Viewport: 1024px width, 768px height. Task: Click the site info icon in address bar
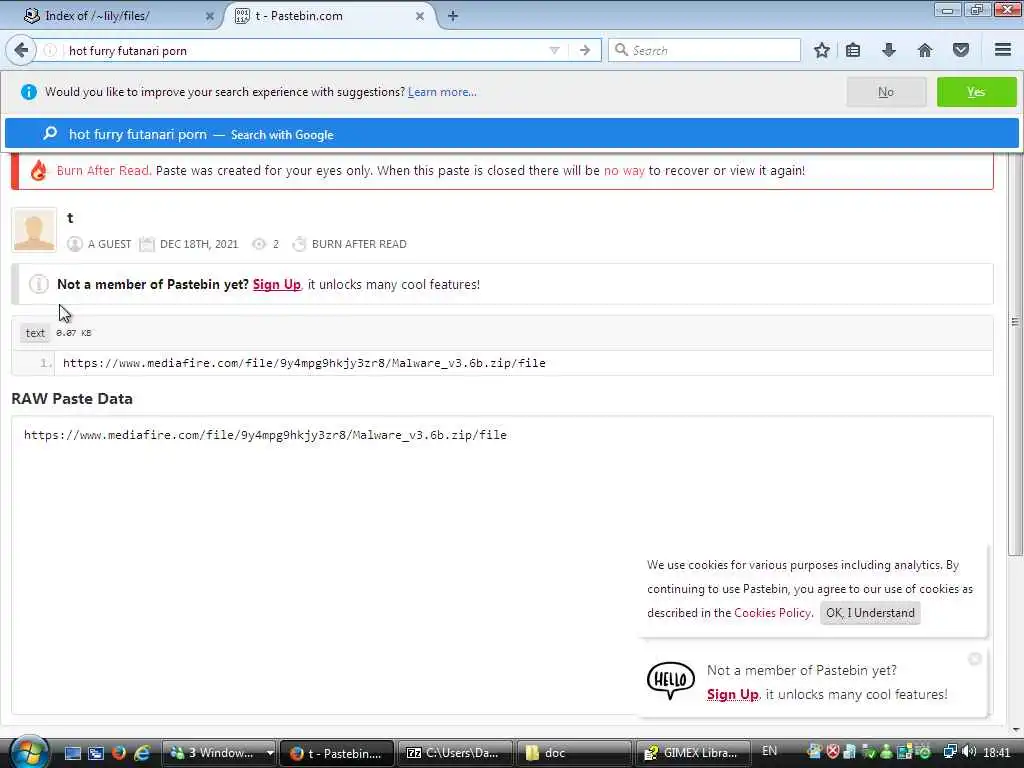coord(50,50)
